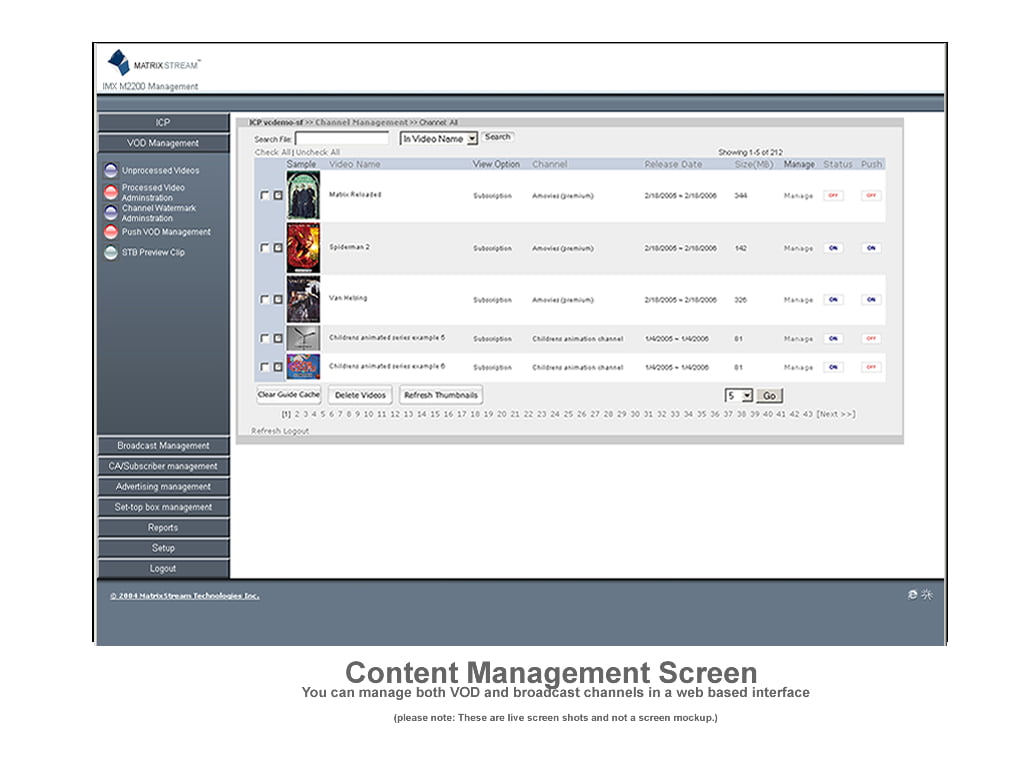Click the small square icon beside Van Helsing

278,299
